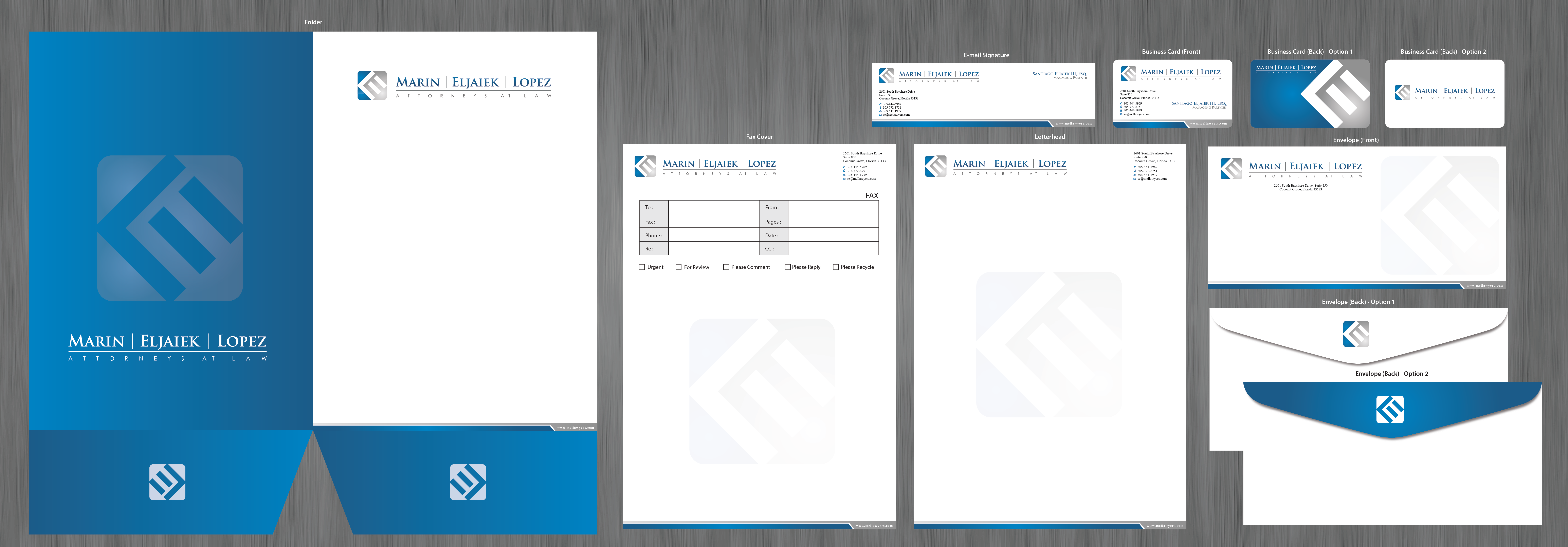Click the firm name on the Envelope Front
This screenshot has width=1568, height=547.
[1306, 166]
